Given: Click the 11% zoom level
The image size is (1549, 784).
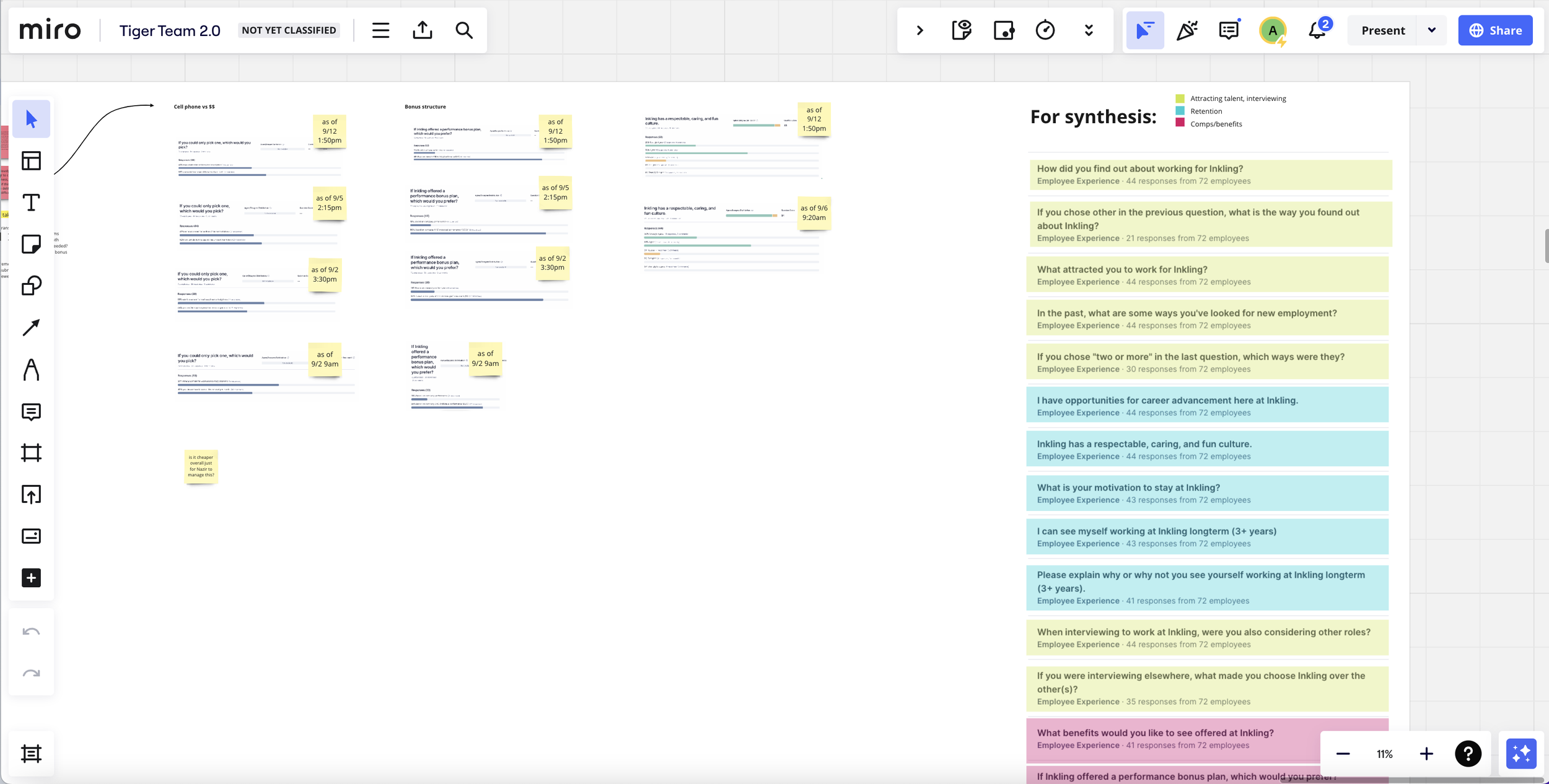Looking at the screenshot, I should [x=1385, y=754].
